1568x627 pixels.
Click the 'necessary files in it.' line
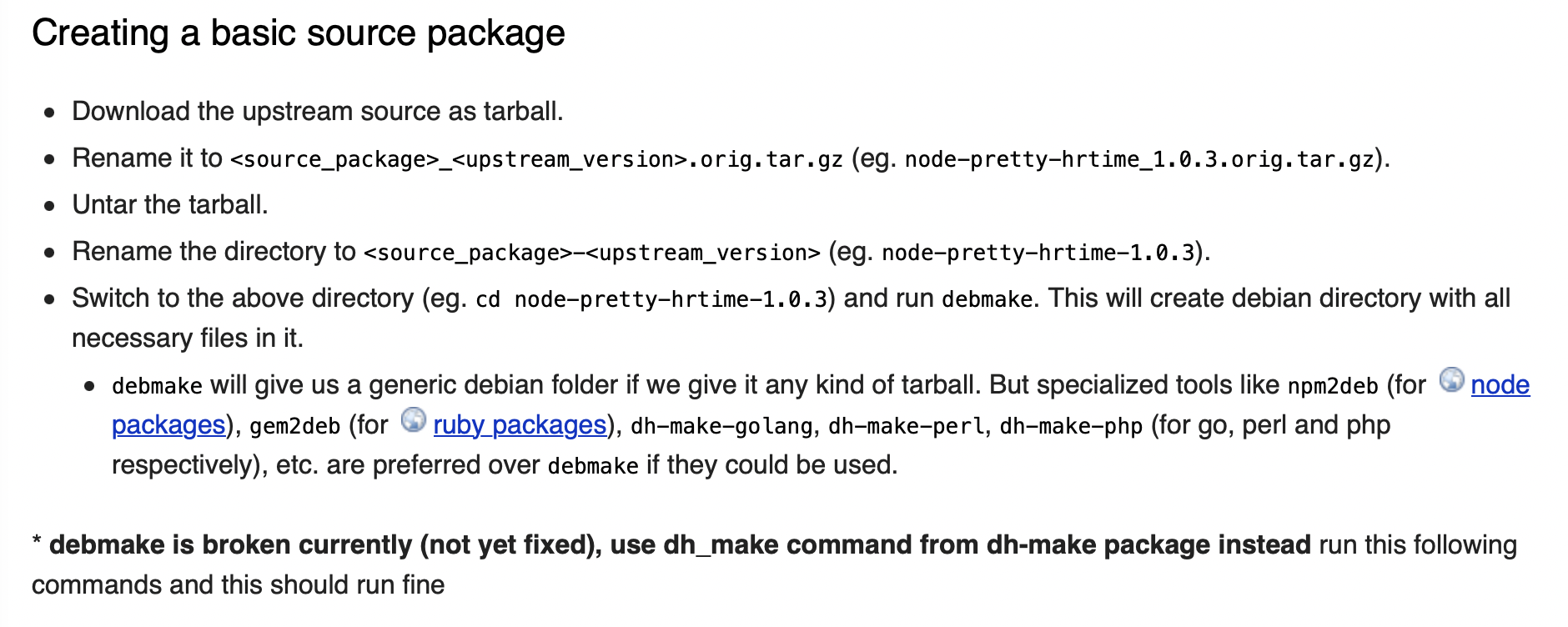click(188, 339)
